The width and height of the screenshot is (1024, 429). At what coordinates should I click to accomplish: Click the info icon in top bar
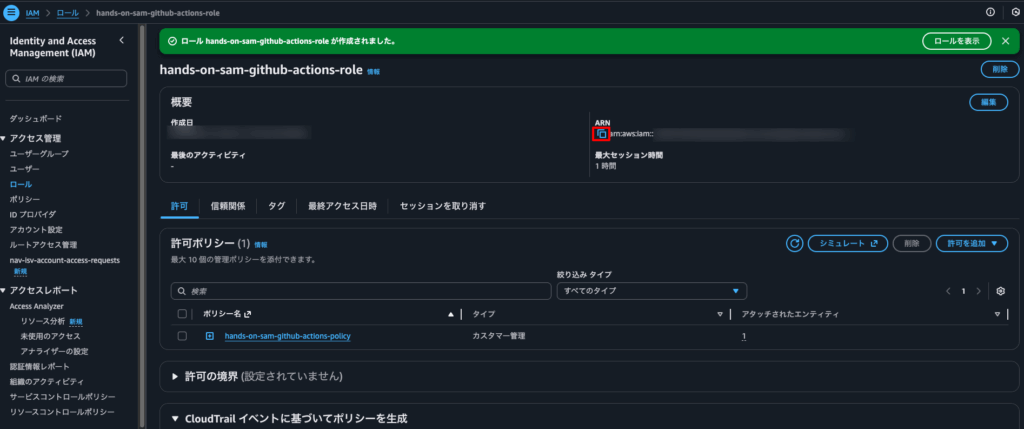[x=990, y=12]
